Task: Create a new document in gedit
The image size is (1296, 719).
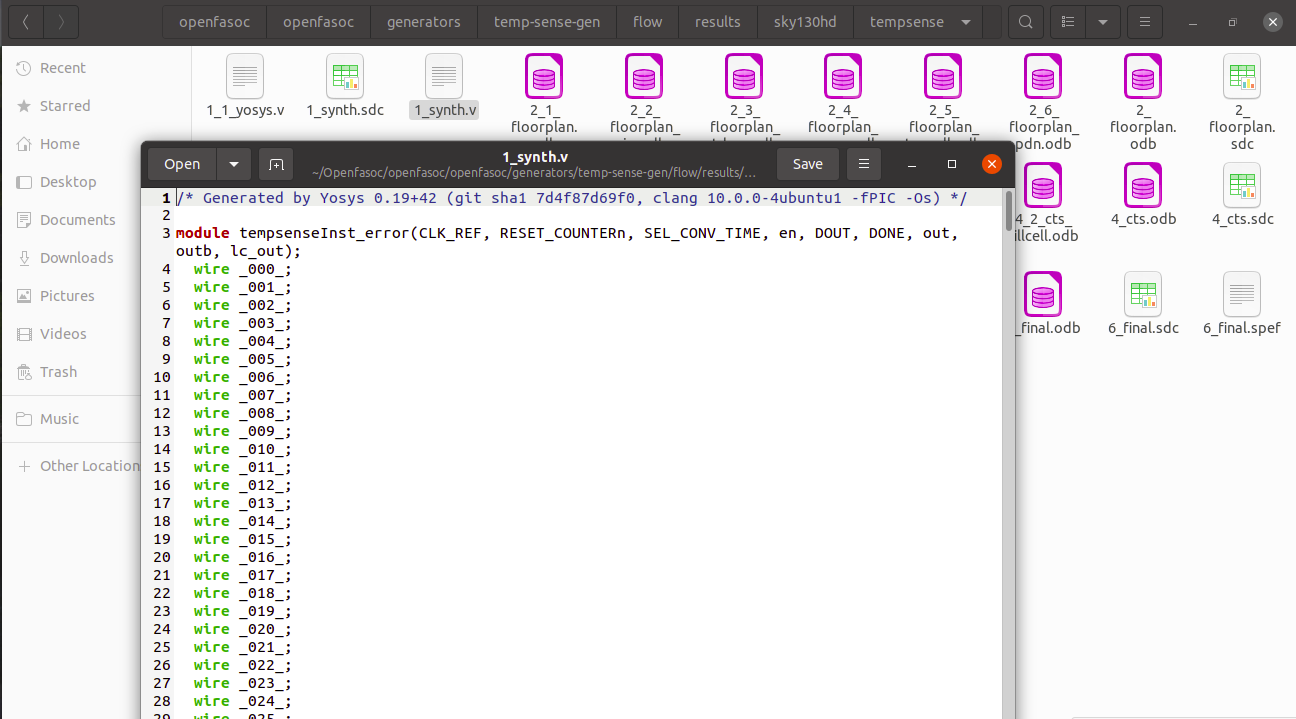Action: [276, 164]
